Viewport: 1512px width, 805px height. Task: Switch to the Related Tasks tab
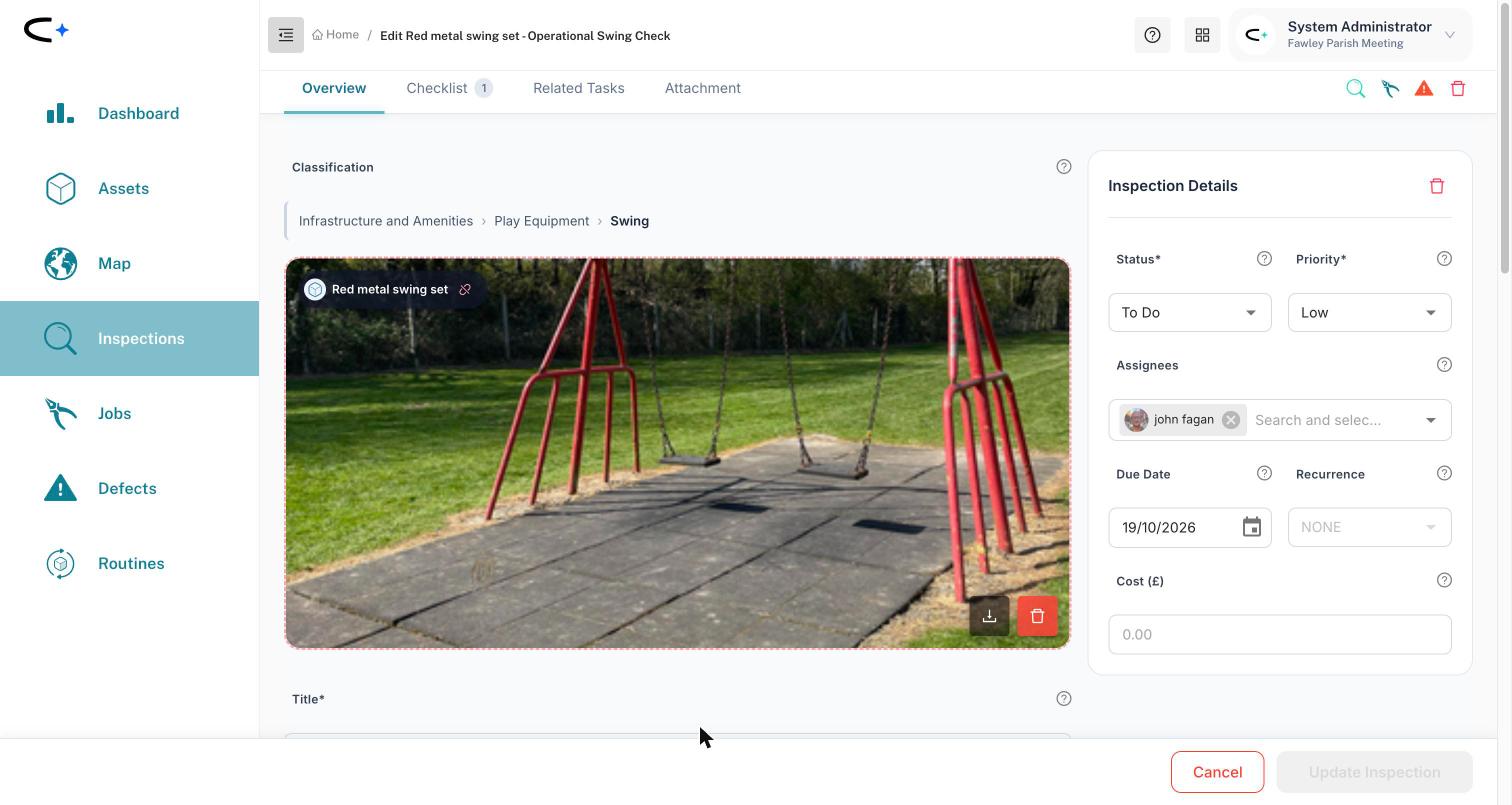click(579, 89)
